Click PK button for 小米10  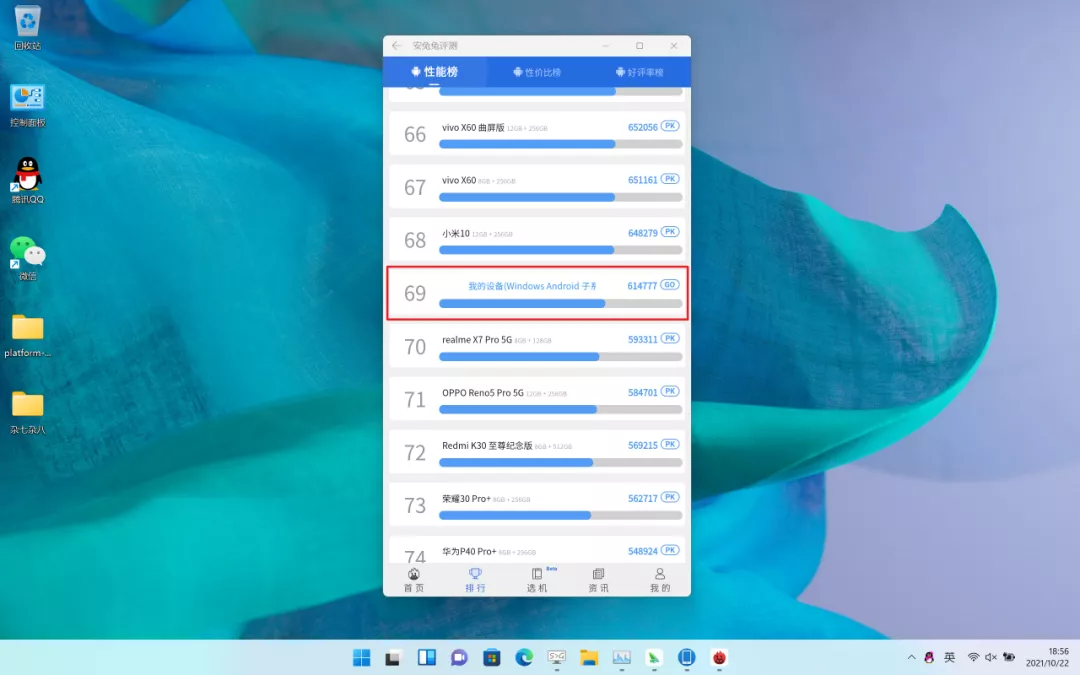[x=670, y=232]
